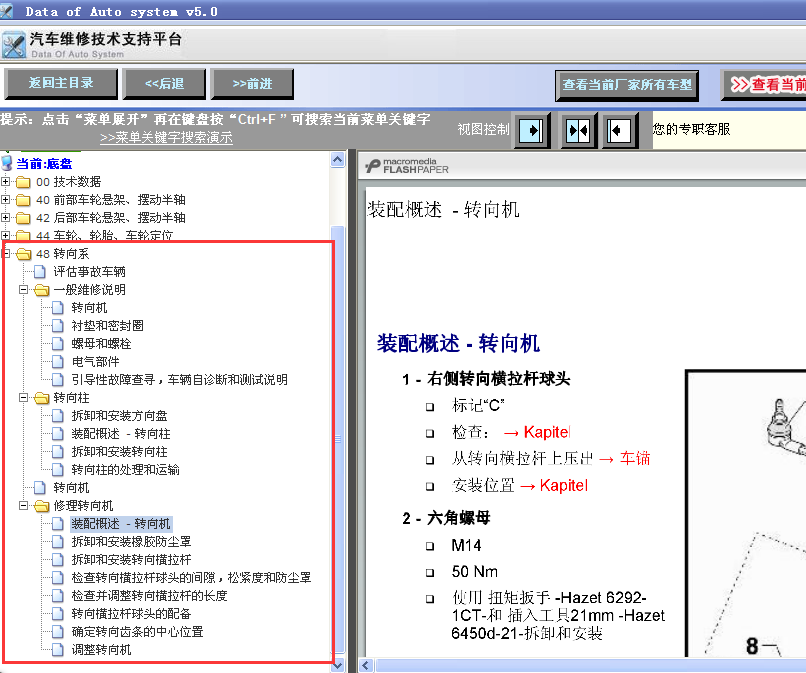Click folder icon of 修理转向机

tap(42, 506)
